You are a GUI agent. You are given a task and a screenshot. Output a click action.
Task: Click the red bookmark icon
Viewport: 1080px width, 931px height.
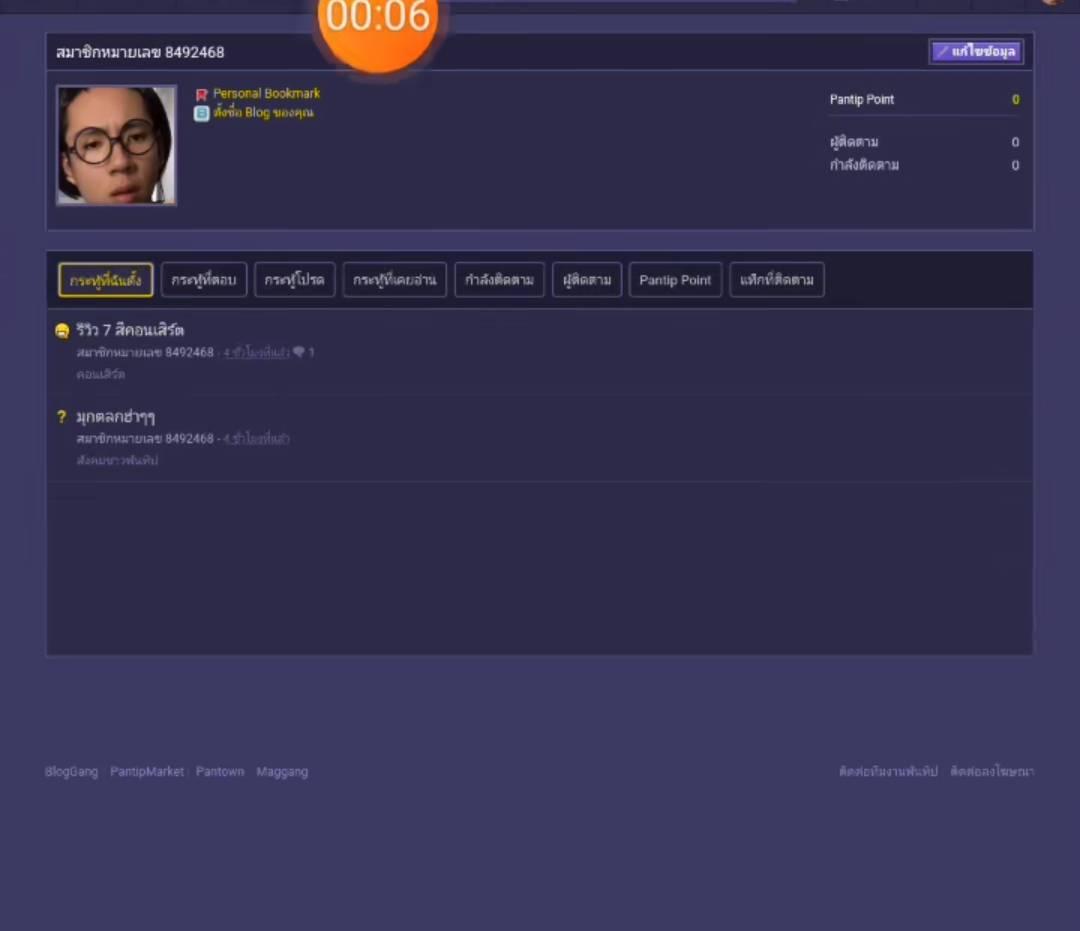[201, 94]
